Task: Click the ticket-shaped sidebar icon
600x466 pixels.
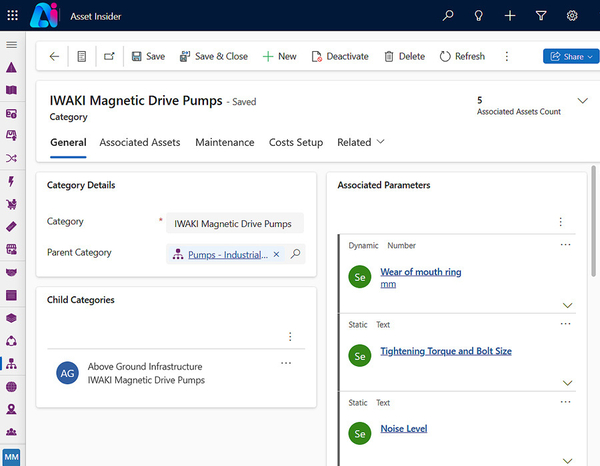Action: click(11, 226)
